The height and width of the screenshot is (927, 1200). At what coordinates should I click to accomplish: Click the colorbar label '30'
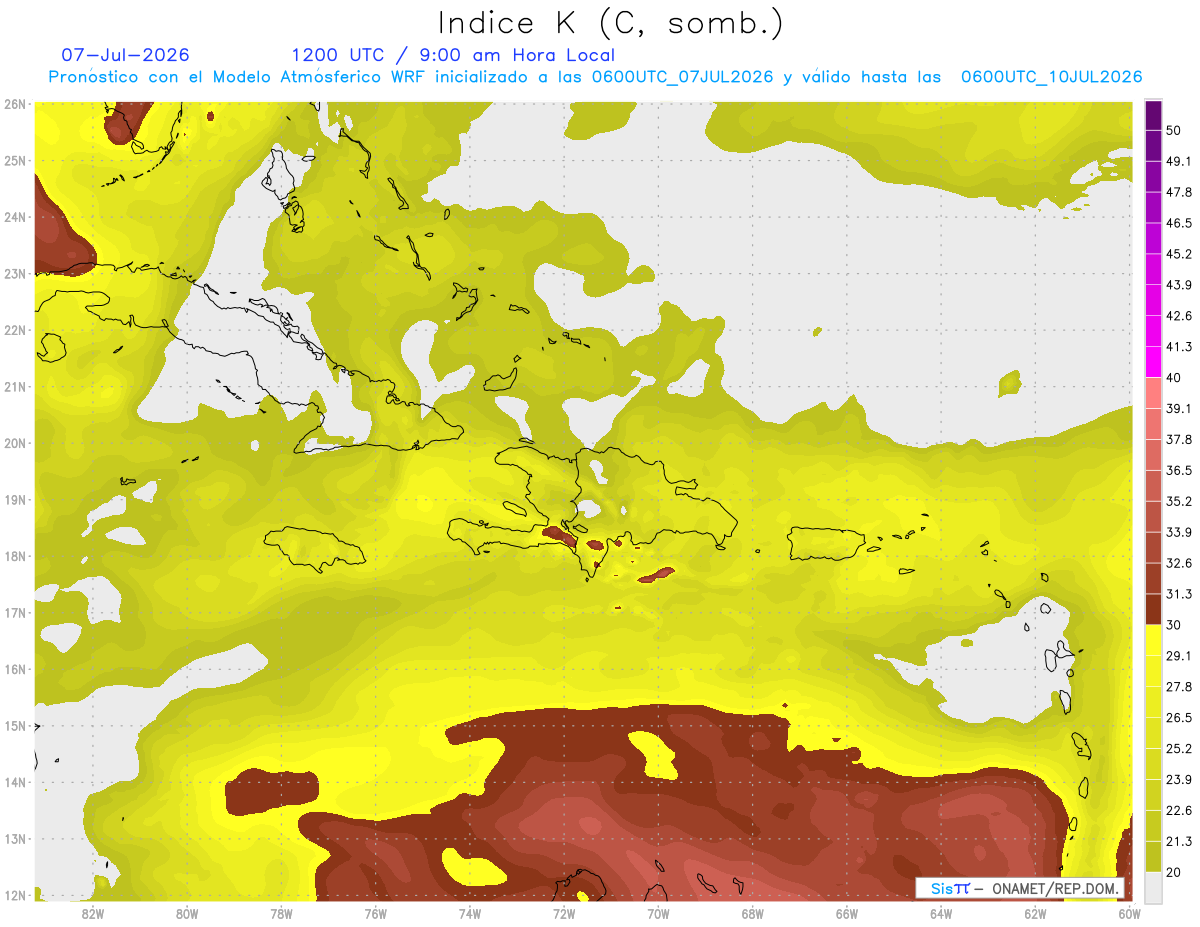point(1175,625)
